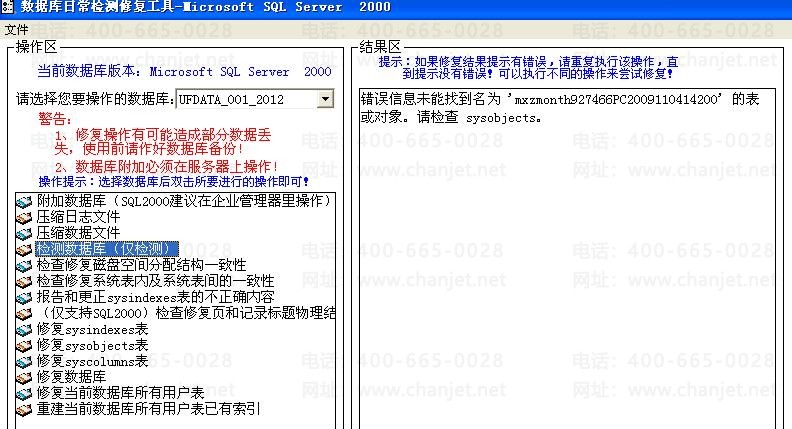The image size is (792, 429).
Task: Select 检查修复磁盘空间分配结构一致性 item
Action: 141,265
